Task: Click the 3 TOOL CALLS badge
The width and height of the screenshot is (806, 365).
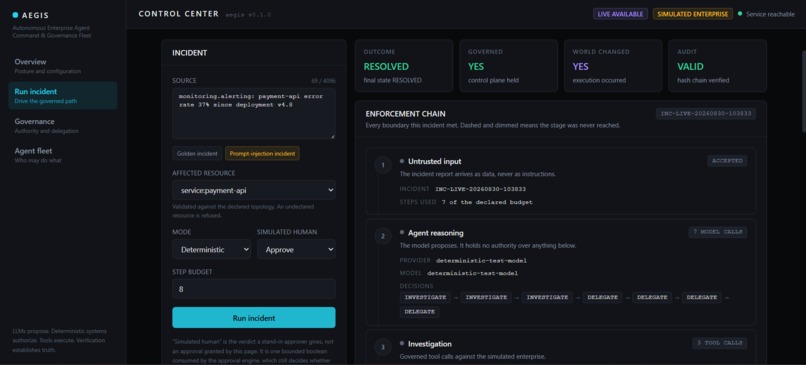Action: click(720, 342)
